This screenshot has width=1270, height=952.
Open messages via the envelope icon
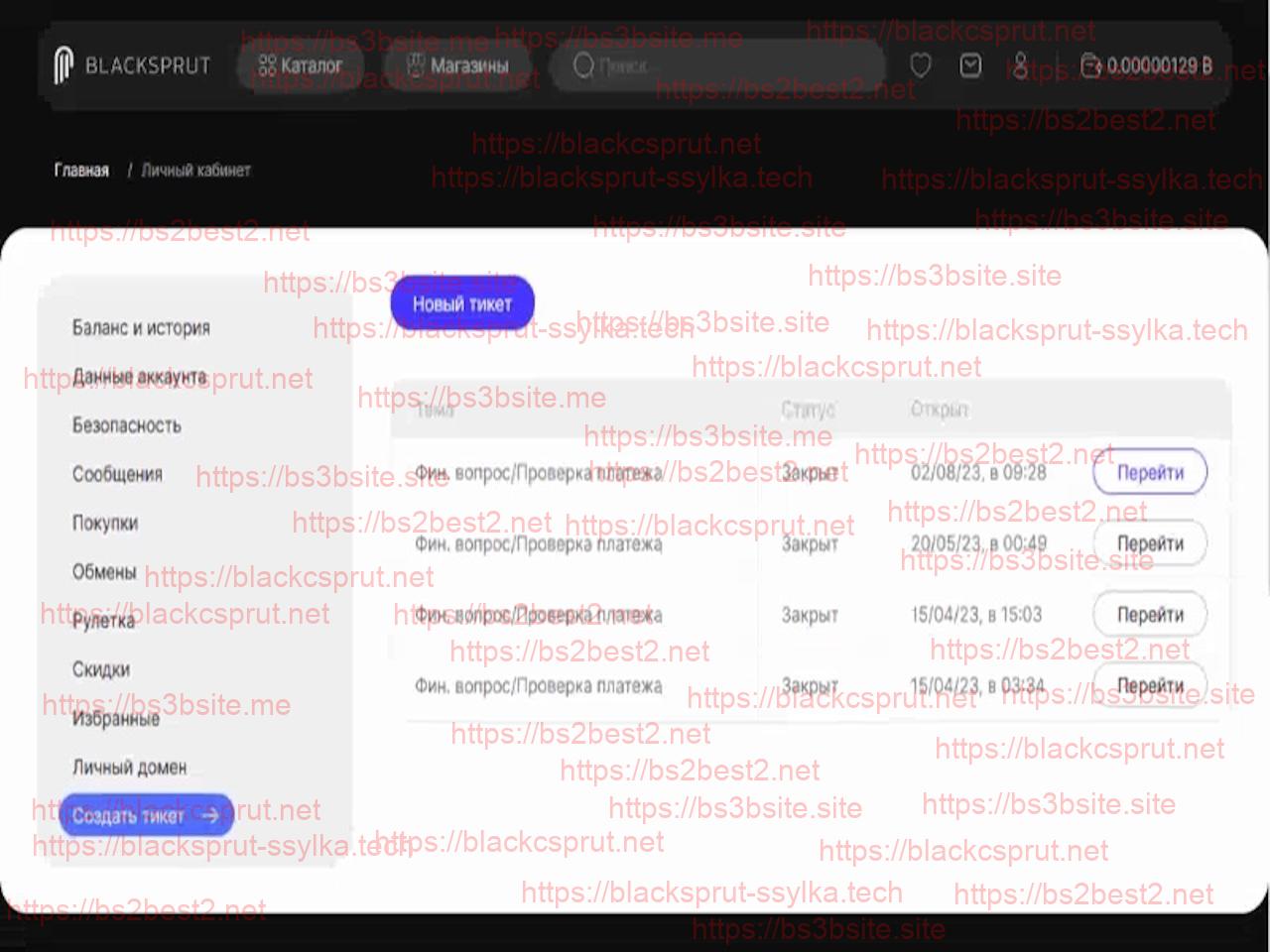970,65
